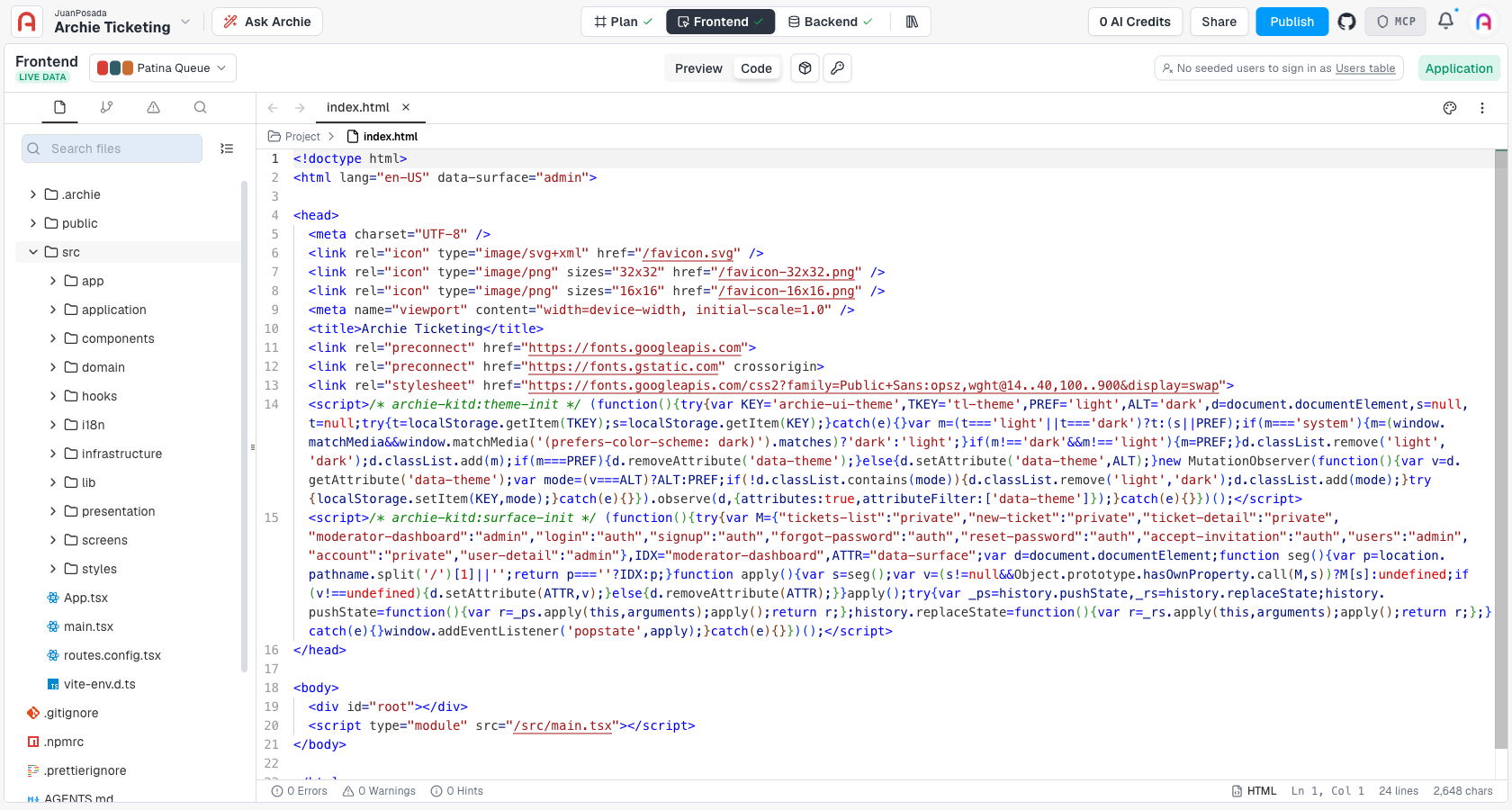This screenshot has height=810, width=1512.
Task: Switch to the Files explorer icon tab
Action: click(x=60, y=107)
